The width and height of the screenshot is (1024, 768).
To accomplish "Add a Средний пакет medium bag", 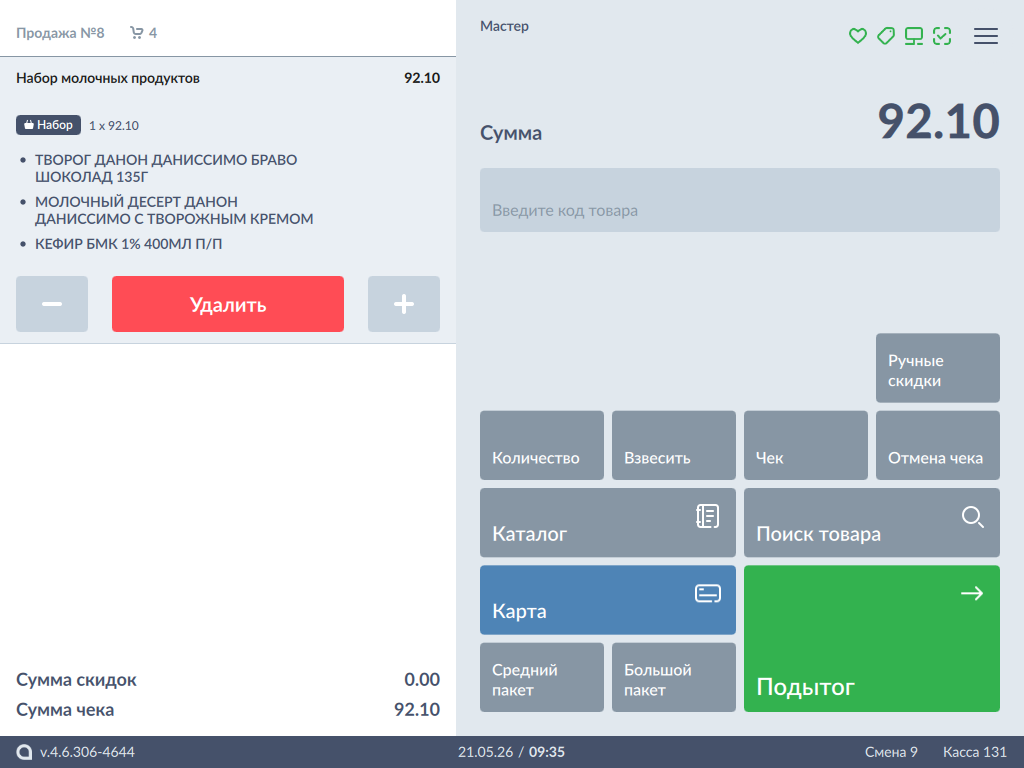I will click(x=541, y=677).
